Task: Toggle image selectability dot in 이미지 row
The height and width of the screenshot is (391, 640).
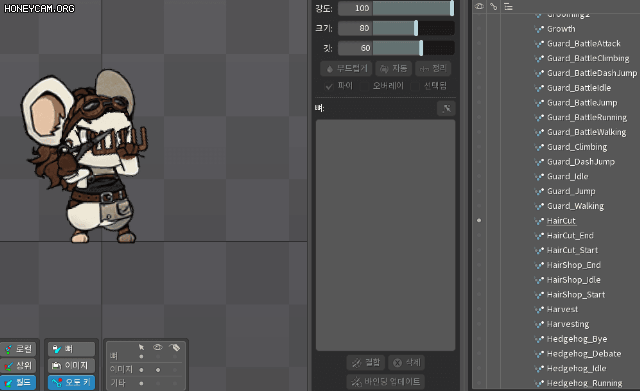Action: point(141,370)
